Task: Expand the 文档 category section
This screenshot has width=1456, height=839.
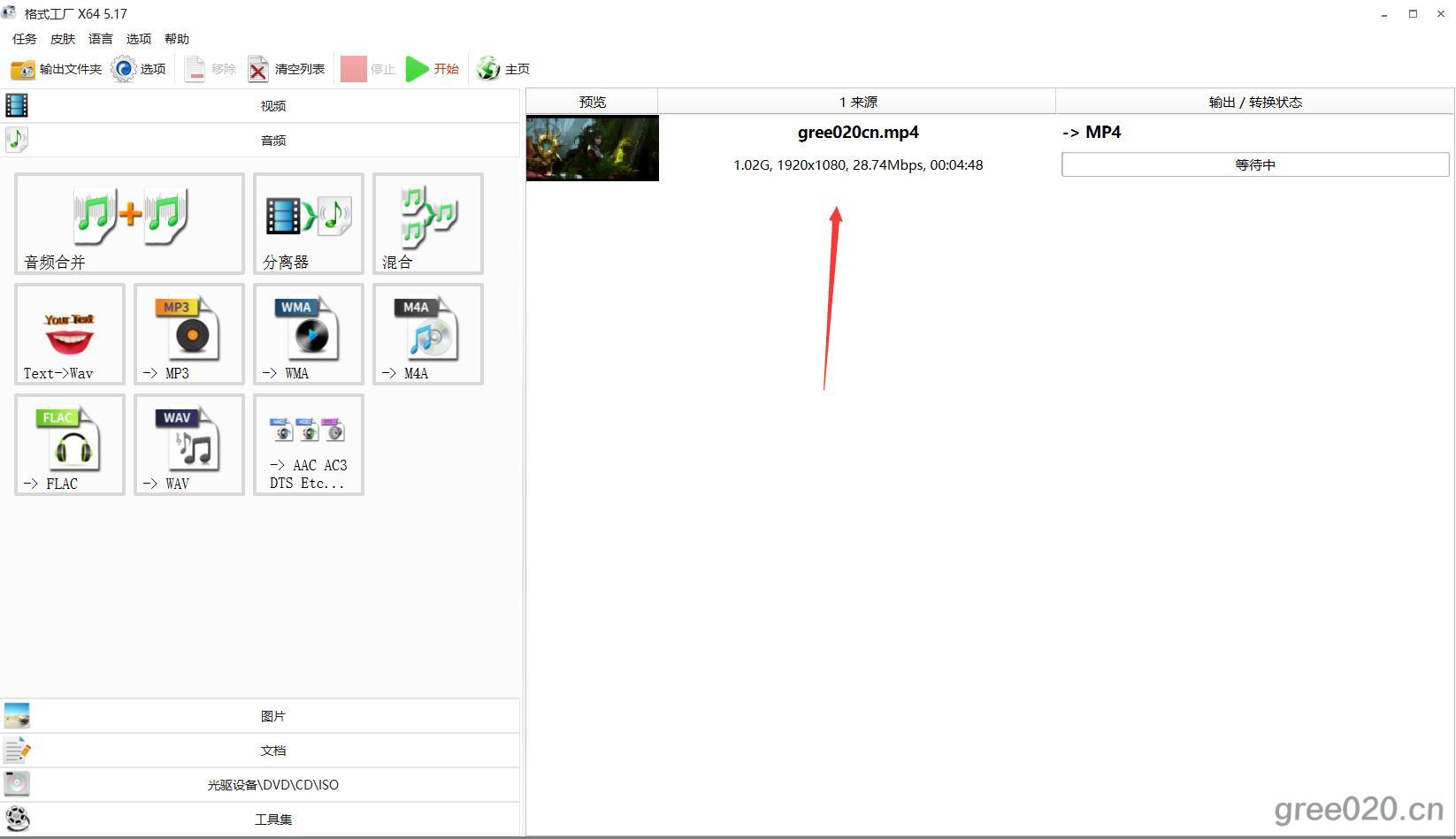Action: point(272,751)
